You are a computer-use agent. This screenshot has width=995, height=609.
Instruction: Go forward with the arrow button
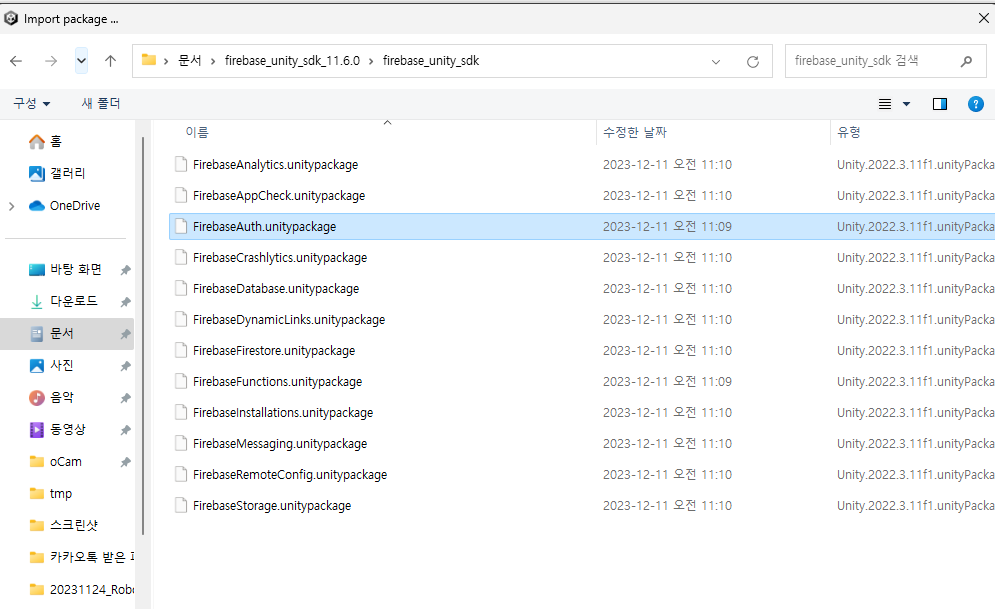pos(51,61)
